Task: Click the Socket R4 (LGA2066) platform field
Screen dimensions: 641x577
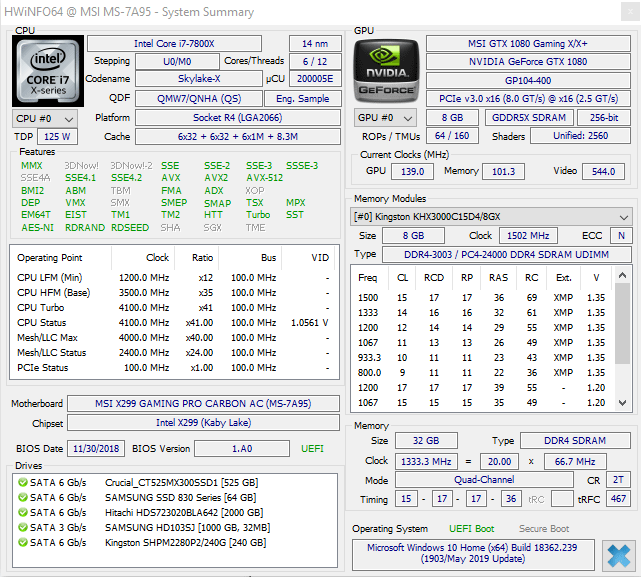Action: [x=238, y=118]
